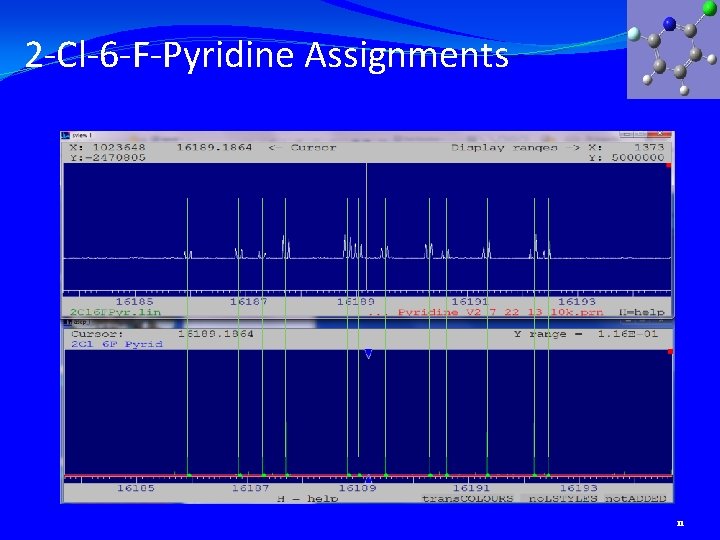Click the Y:-2470805 readout in upper window
Screen dimensions: 720x540
tap(107, 158)
